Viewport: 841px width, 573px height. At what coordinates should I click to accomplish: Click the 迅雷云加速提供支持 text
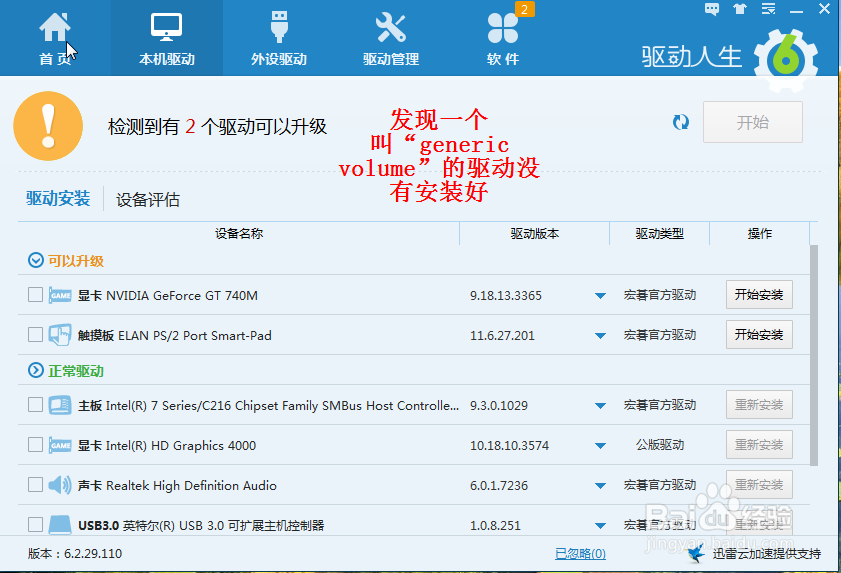pyautogui.click(x=767, y=554)
